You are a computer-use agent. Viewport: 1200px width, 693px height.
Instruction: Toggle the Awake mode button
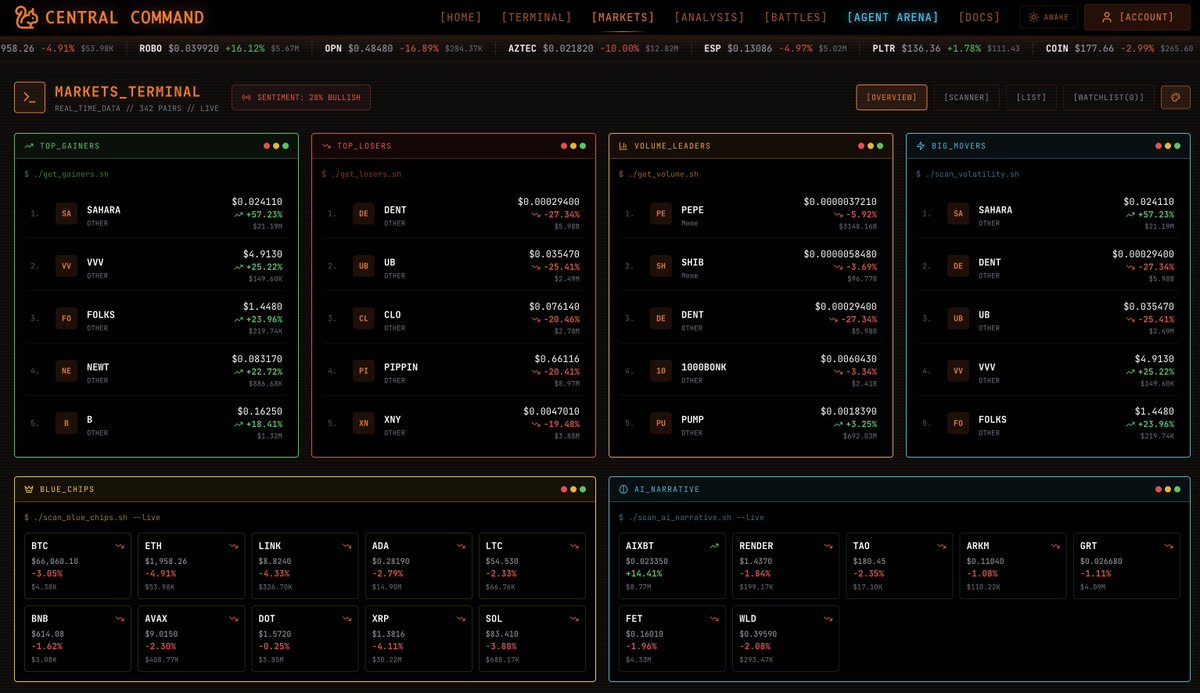(1048, 17)
